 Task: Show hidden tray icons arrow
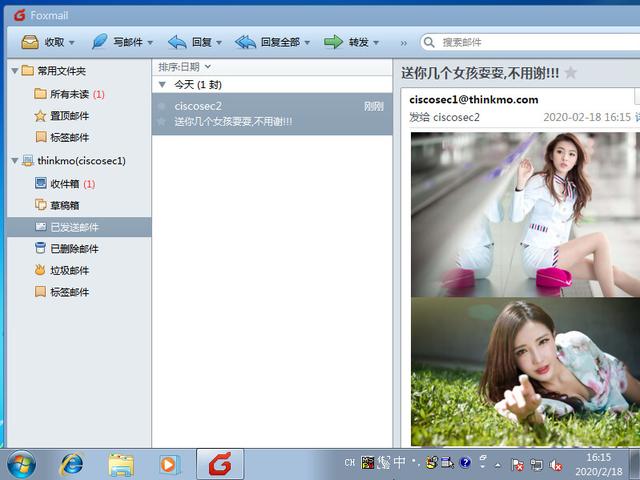click(498, 465)
